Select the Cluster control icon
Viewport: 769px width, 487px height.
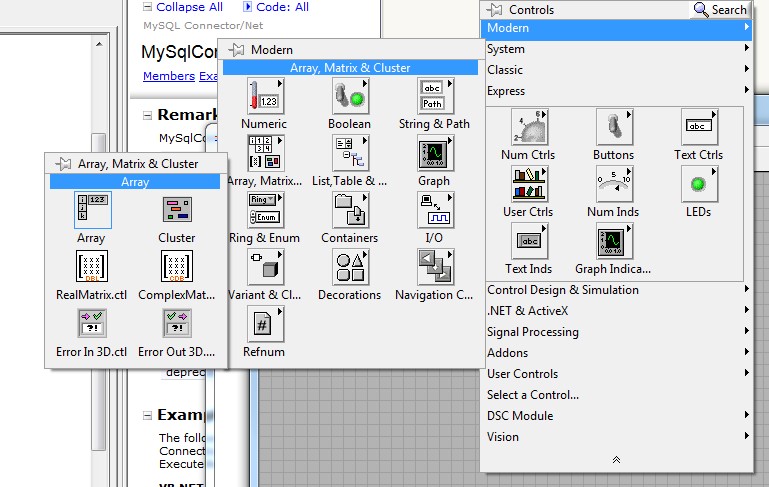point(177,210)
